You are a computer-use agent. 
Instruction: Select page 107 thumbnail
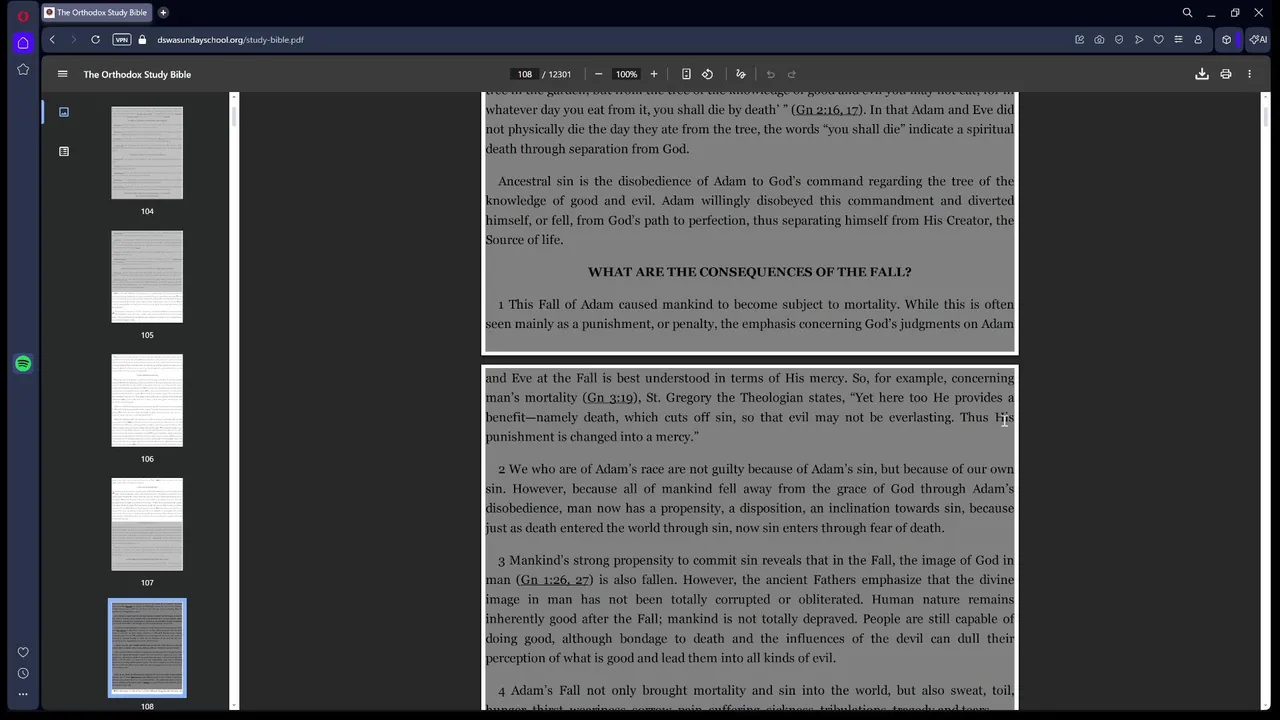pos(147,524)
